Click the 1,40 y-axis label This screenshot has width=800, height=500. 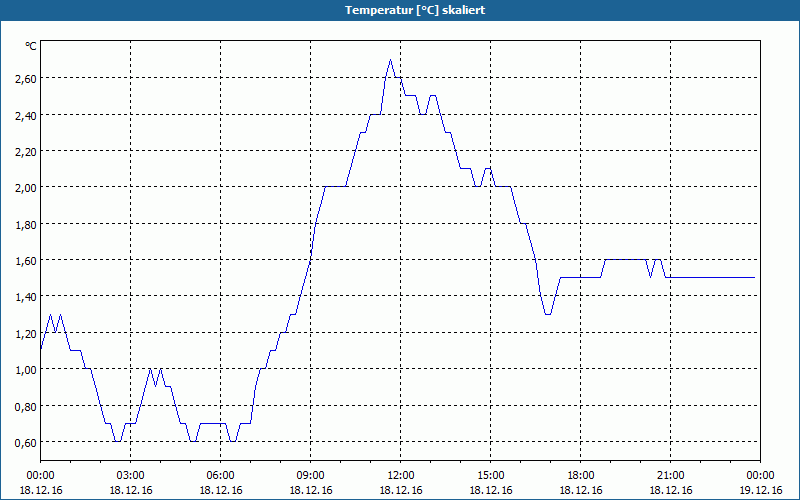26,297
